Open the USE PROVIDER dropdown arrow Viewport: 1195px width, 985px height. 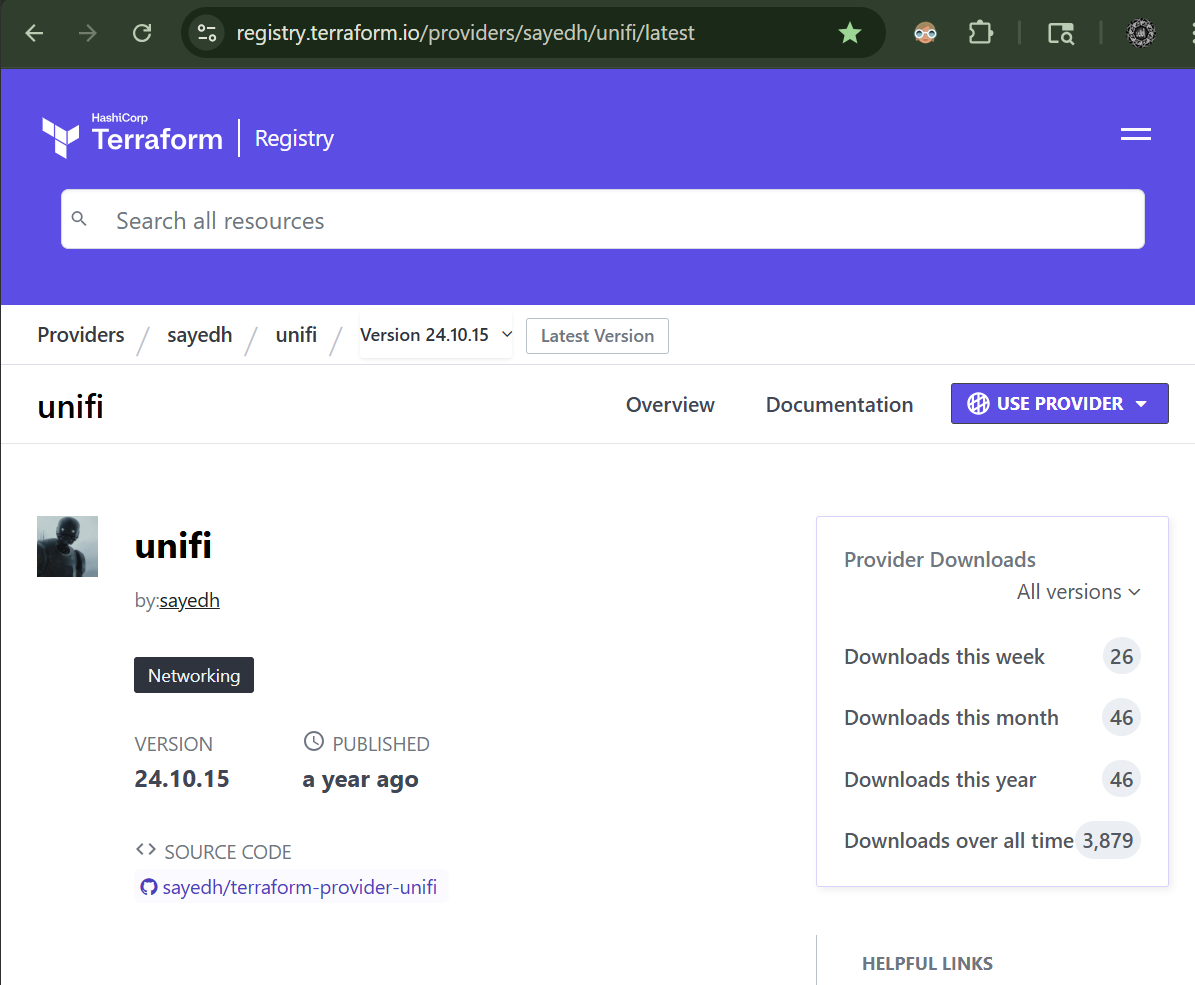click(1140, 403)
